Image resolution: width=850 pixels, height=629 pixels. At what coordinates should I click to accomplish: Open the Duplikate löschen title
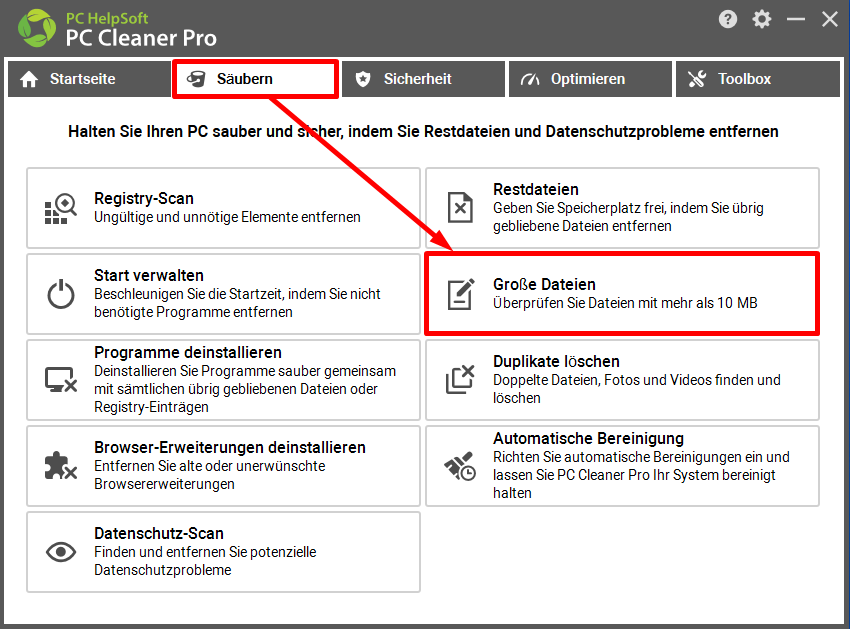pos(556,362)
